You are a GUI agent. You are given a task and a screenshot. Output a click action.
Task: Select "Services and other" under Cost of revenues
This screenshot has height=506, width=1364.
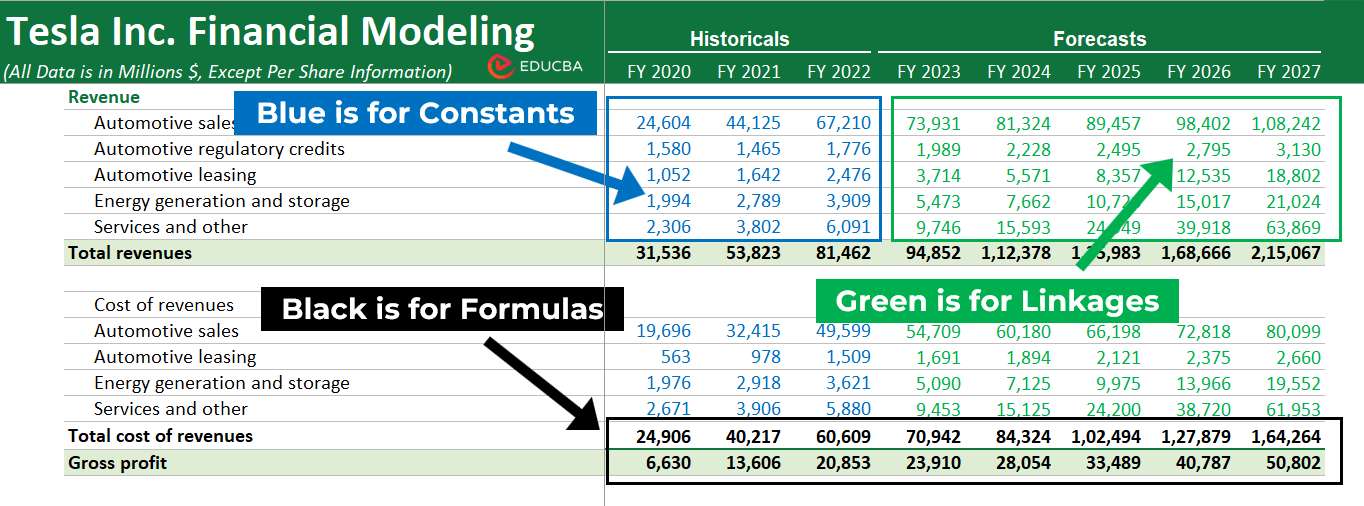tap(171, 409)
